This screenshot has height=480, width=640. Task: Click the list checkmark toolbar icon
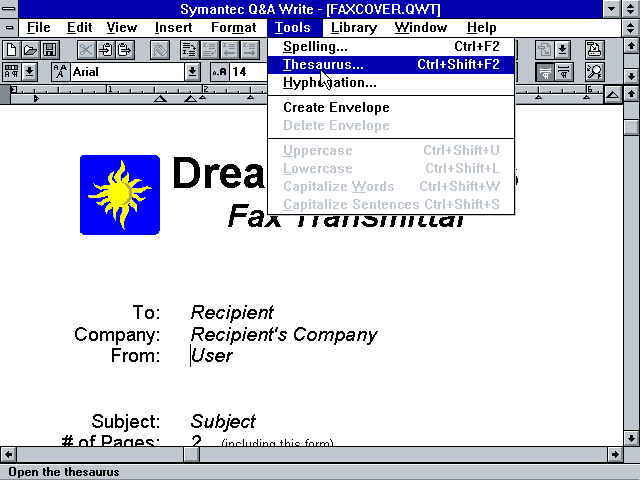coord(209,50)
